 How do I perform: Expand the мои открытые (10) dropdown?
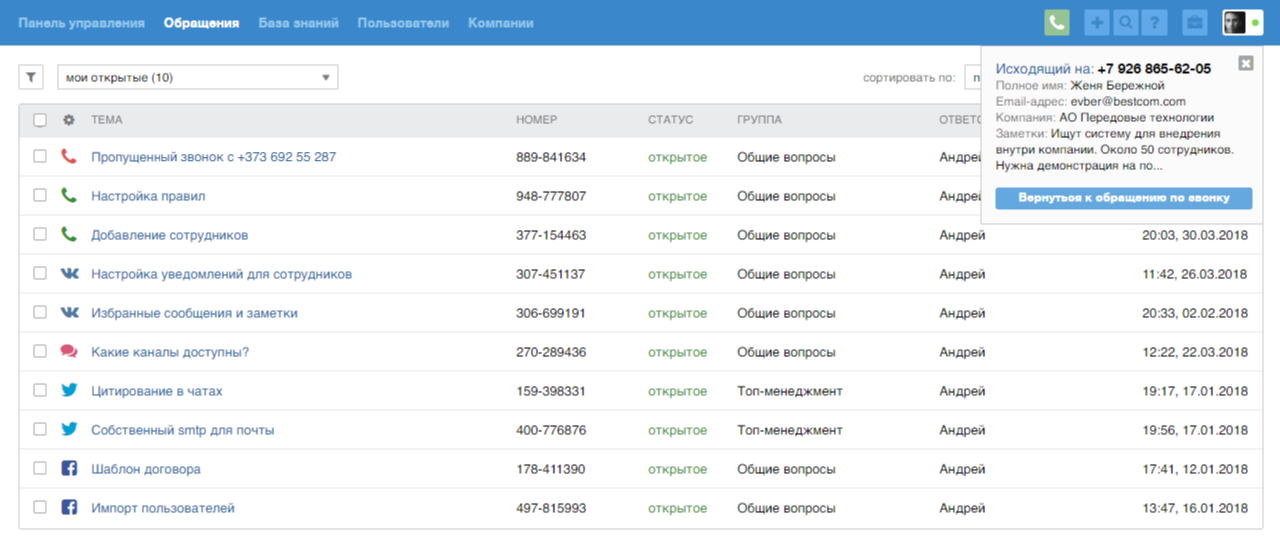(x=197, y=77)
